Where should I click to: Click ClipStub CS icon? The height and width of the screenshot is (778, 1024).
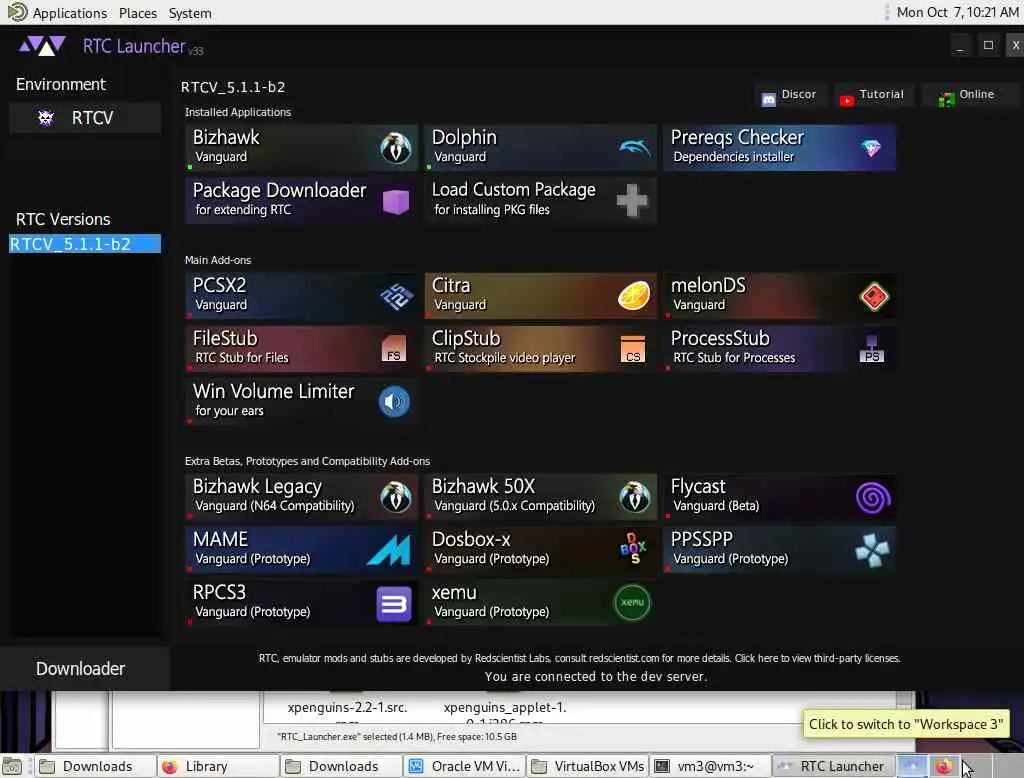633,349
